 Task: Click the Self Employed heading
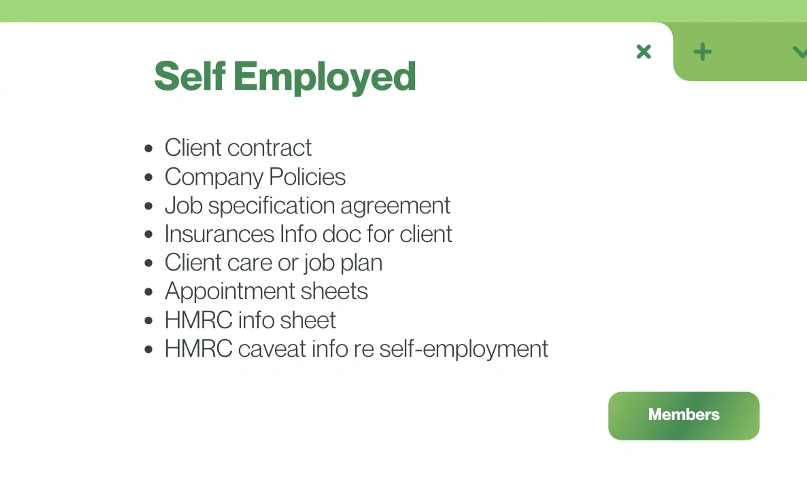pos(285,76)
